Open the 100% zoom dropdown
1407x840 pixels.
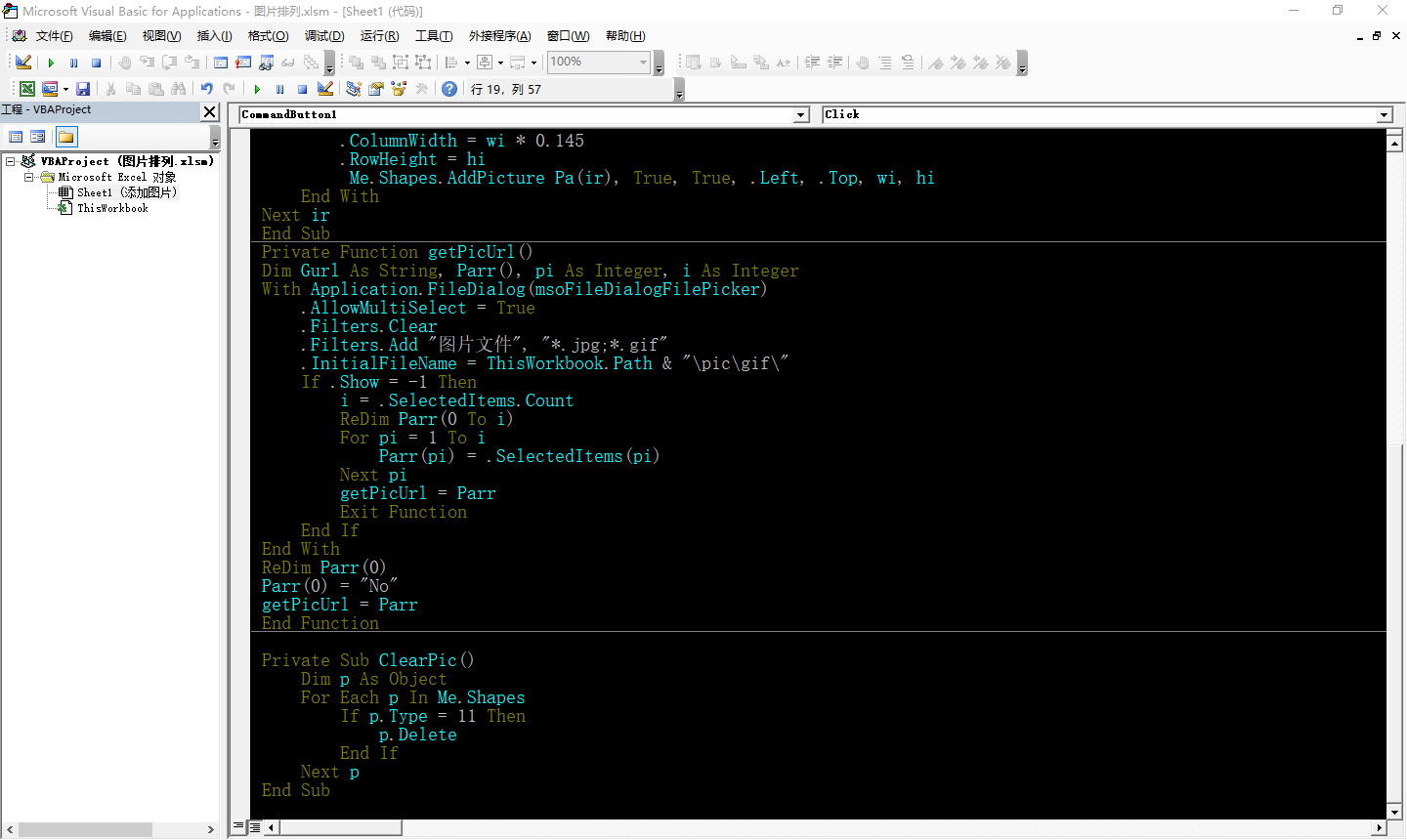click(643, 62)
